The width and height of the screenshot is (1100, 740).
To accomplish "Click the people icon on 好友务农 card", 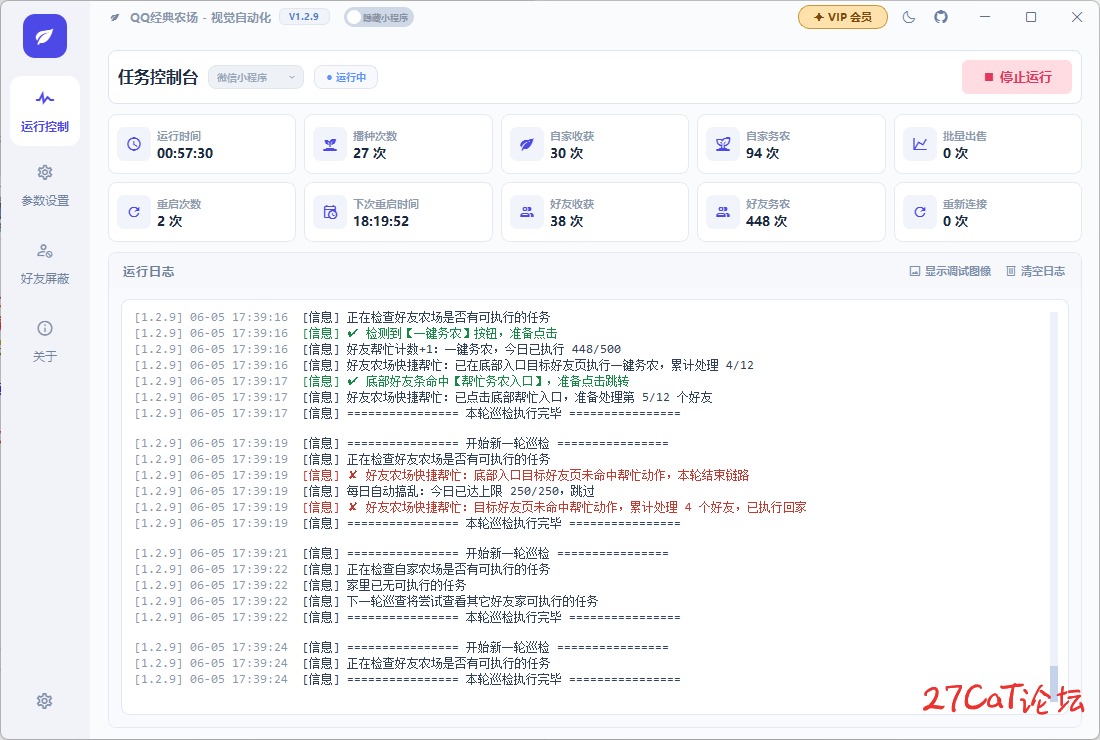I will 723,212.
